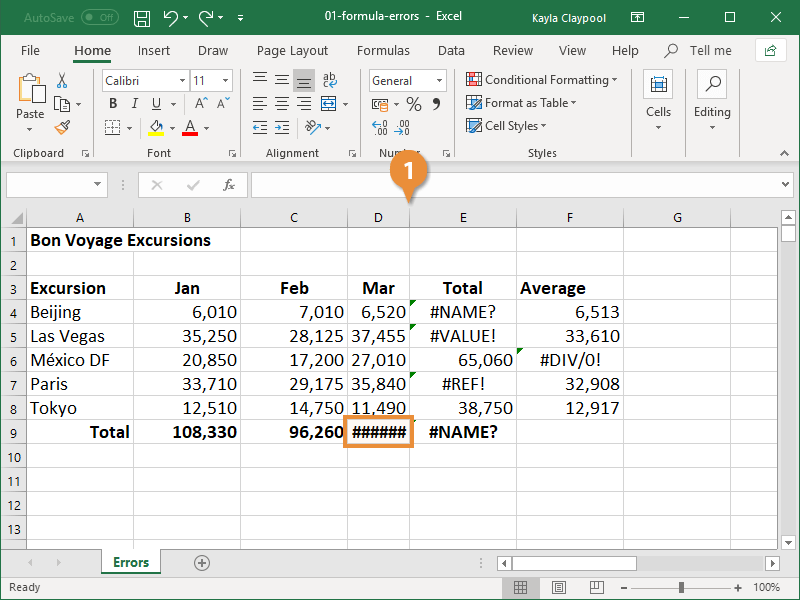Click the Save icon in title bar
The width and height of the screenshot is (800, 600).
pyautogui.click(x=142, y=18)
